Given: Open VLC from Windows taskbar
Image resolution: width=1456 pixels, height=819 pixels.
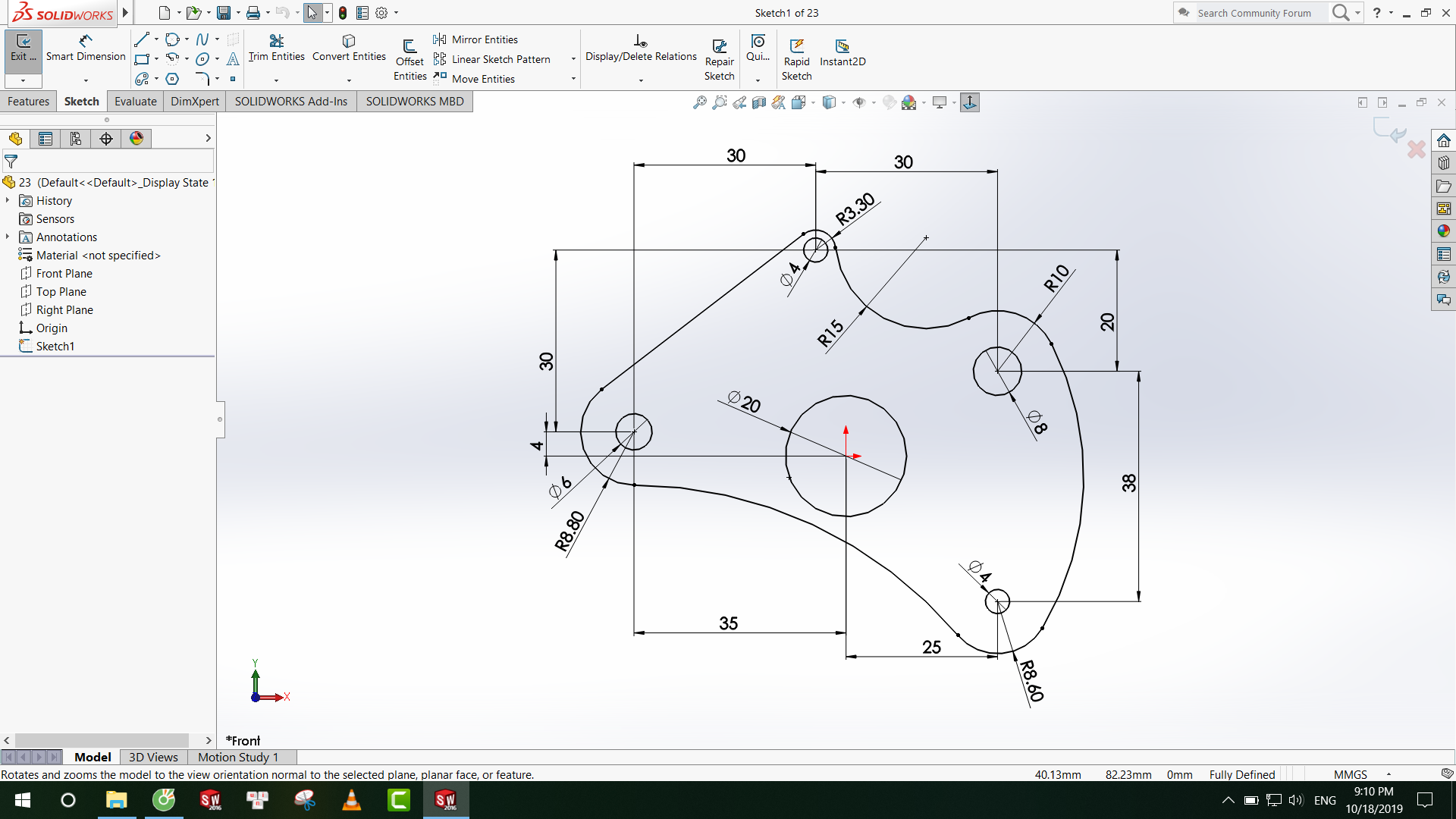Looking at the screenshot, I should tap(351, 800).
